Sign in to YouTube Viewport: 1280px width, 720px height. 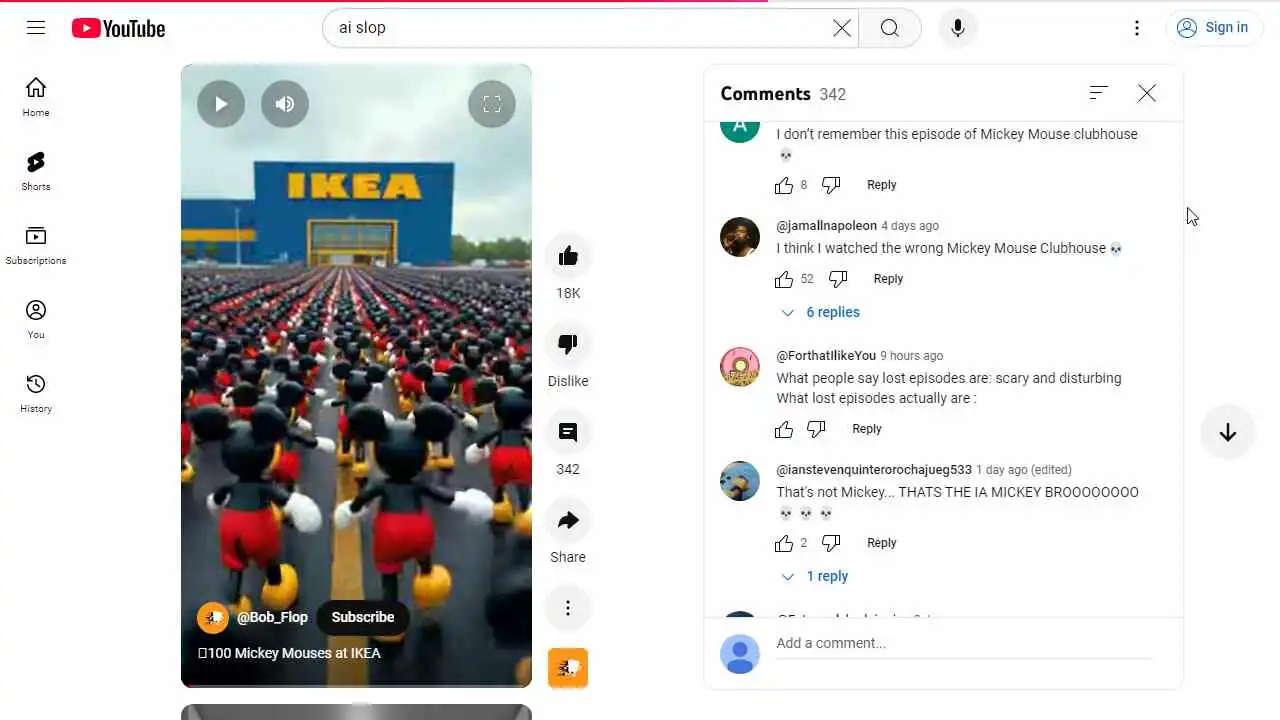1213,28
